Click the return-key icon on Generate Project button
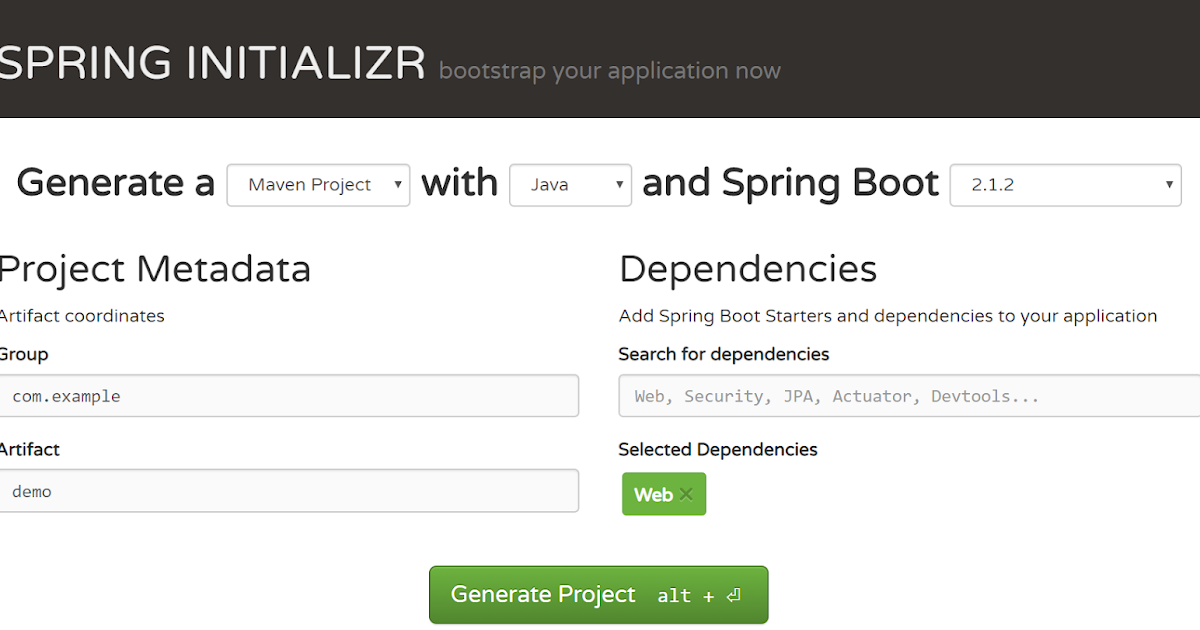The width and height of the screenshot is (1200, 630). 734,594
